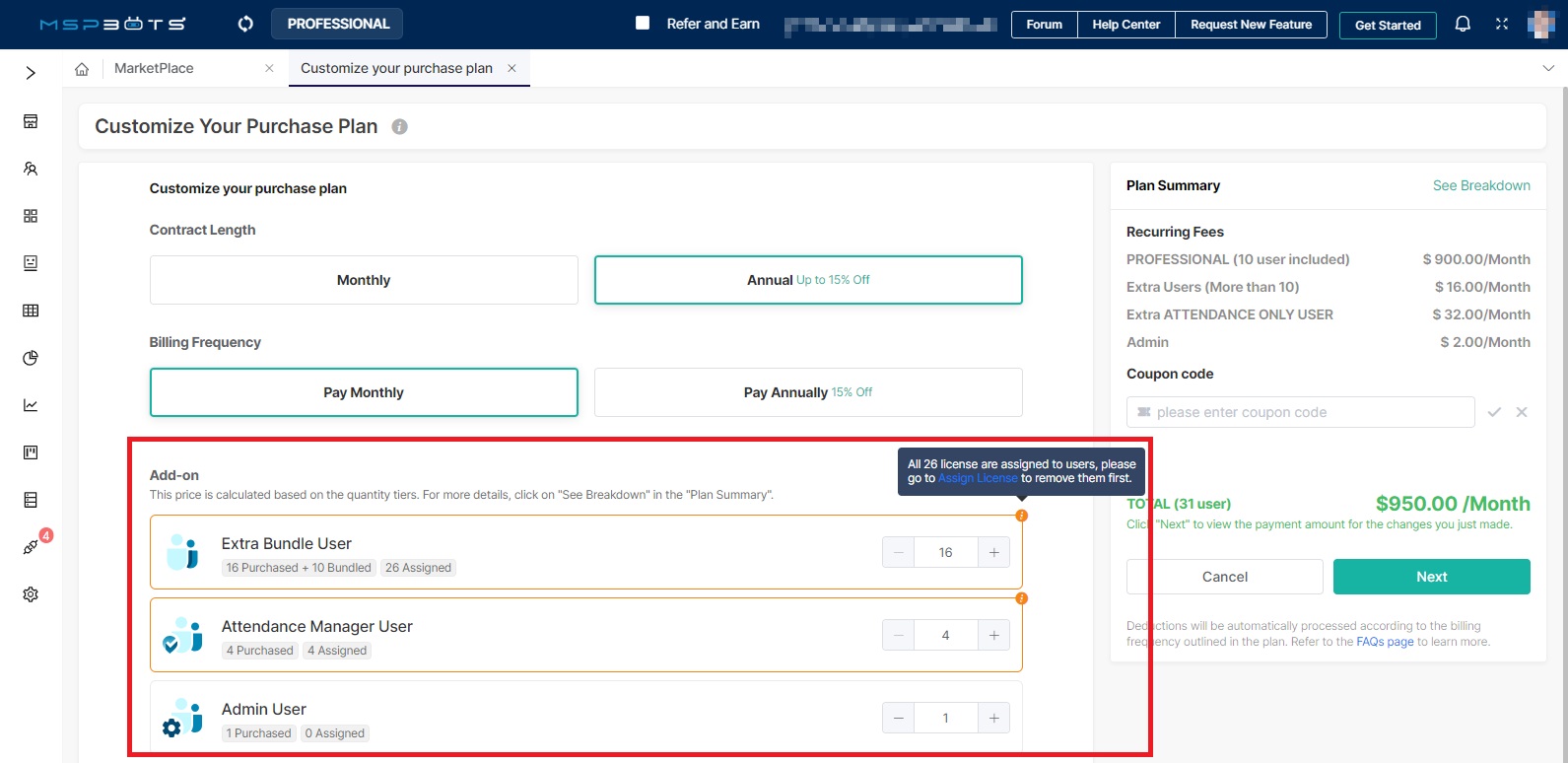Edit Extra Bundle User quantity field

point(946,552)
